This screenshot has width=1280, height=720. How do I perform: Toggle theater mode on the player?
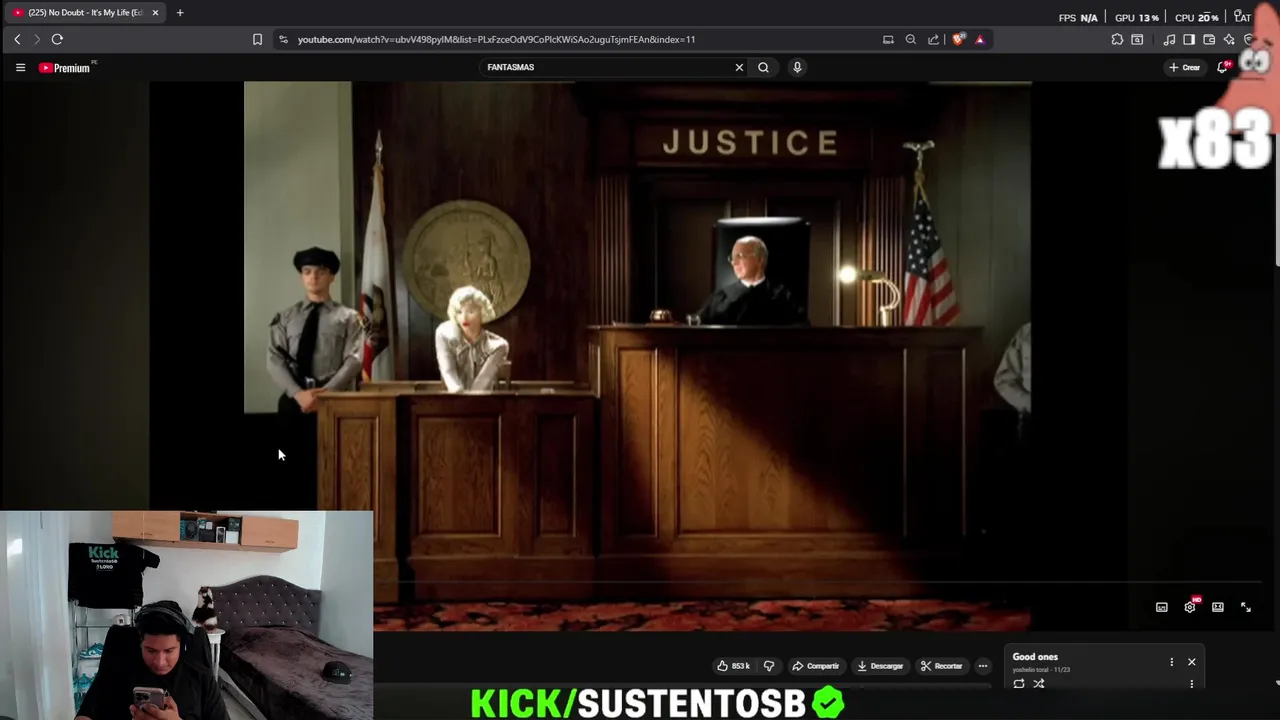1218,607
